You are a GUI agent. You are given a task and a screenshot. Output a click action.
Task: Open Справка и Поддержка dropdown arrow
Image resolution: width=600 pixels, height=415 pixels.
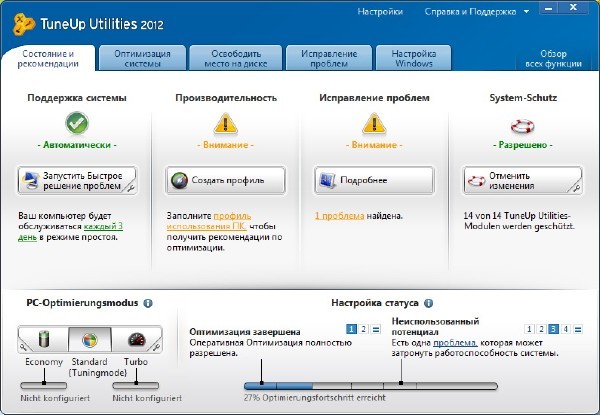coord(527,12)
